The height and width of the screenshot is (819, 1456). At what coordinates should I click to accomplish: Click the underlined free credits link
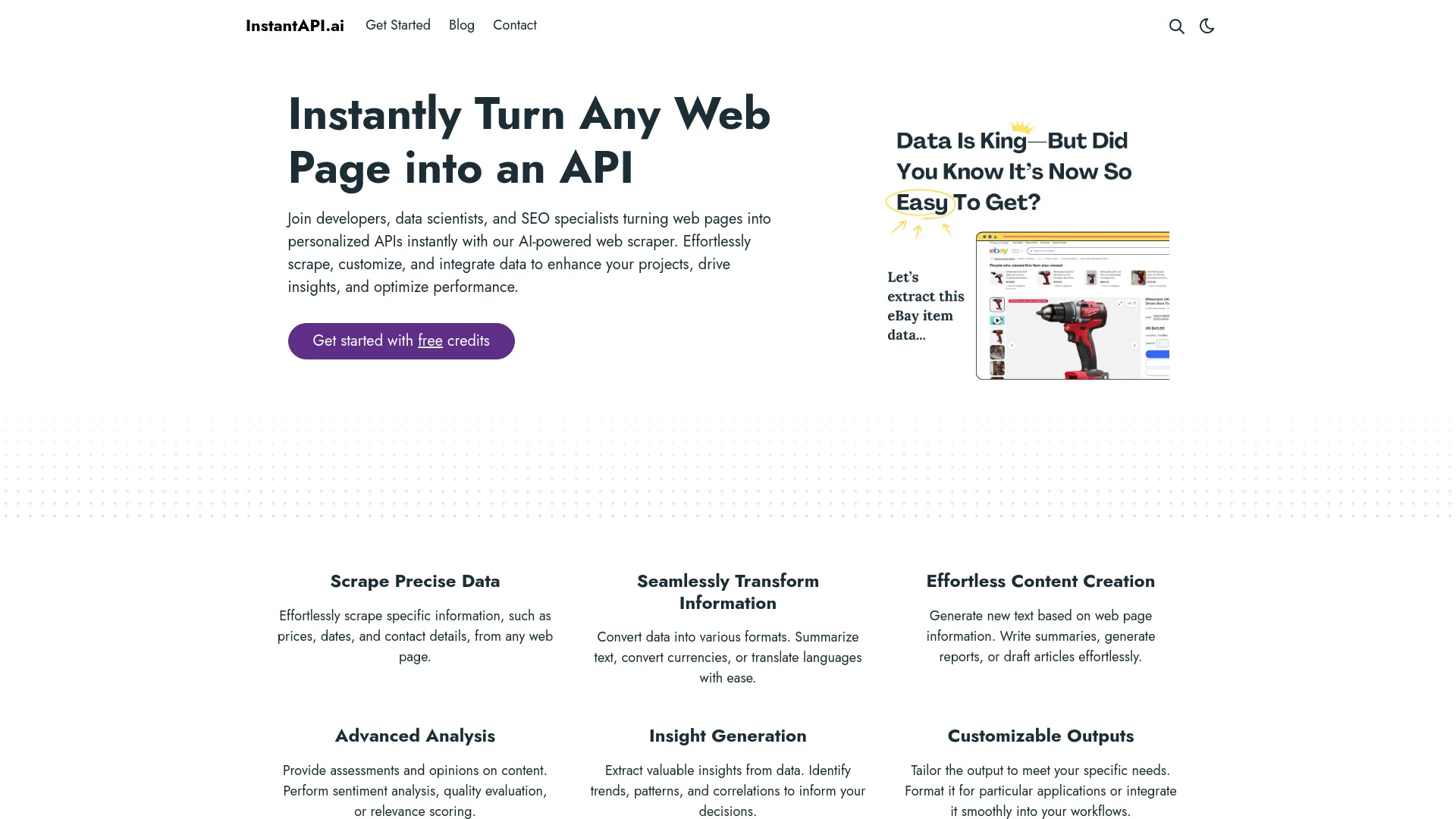coord(430,340)
